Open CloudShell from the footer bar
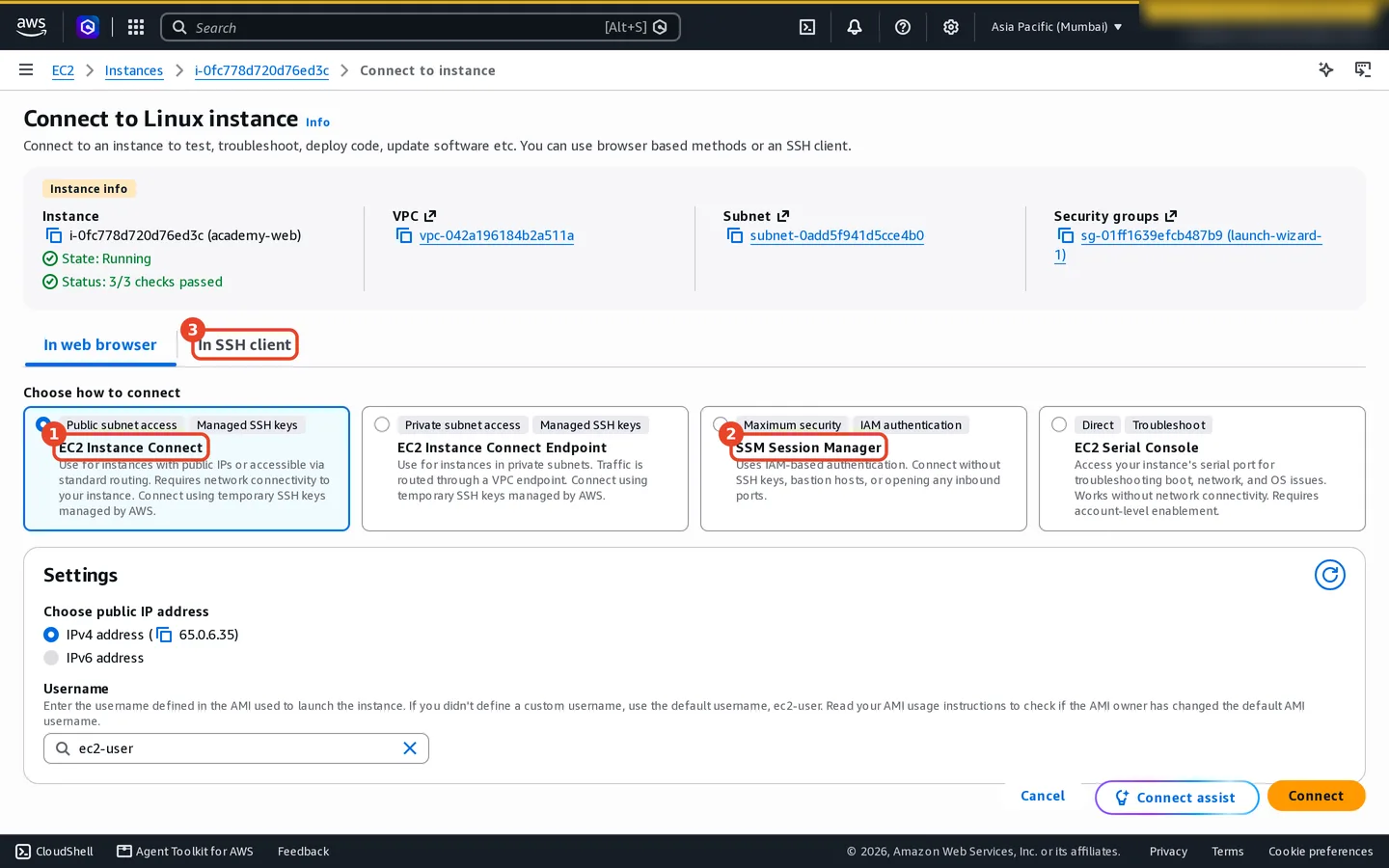Viewport: 1389px width, 868px height. tap(55, 852)
